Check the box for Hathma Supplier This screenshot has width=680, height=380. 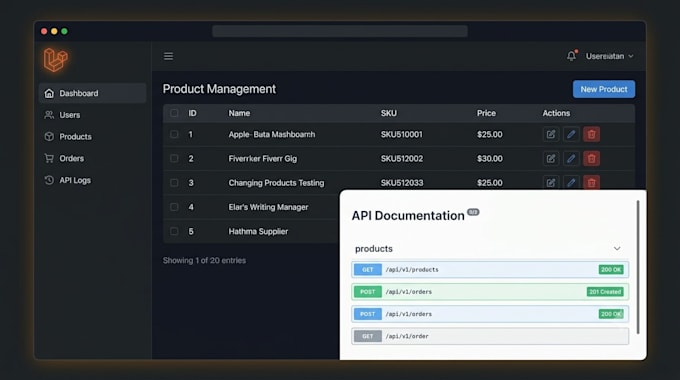click(x=174, y=232)
